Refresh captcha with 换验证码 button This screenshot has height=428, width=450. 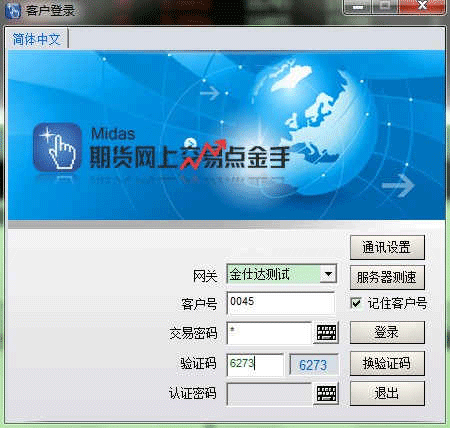click(x=387, y=363)
